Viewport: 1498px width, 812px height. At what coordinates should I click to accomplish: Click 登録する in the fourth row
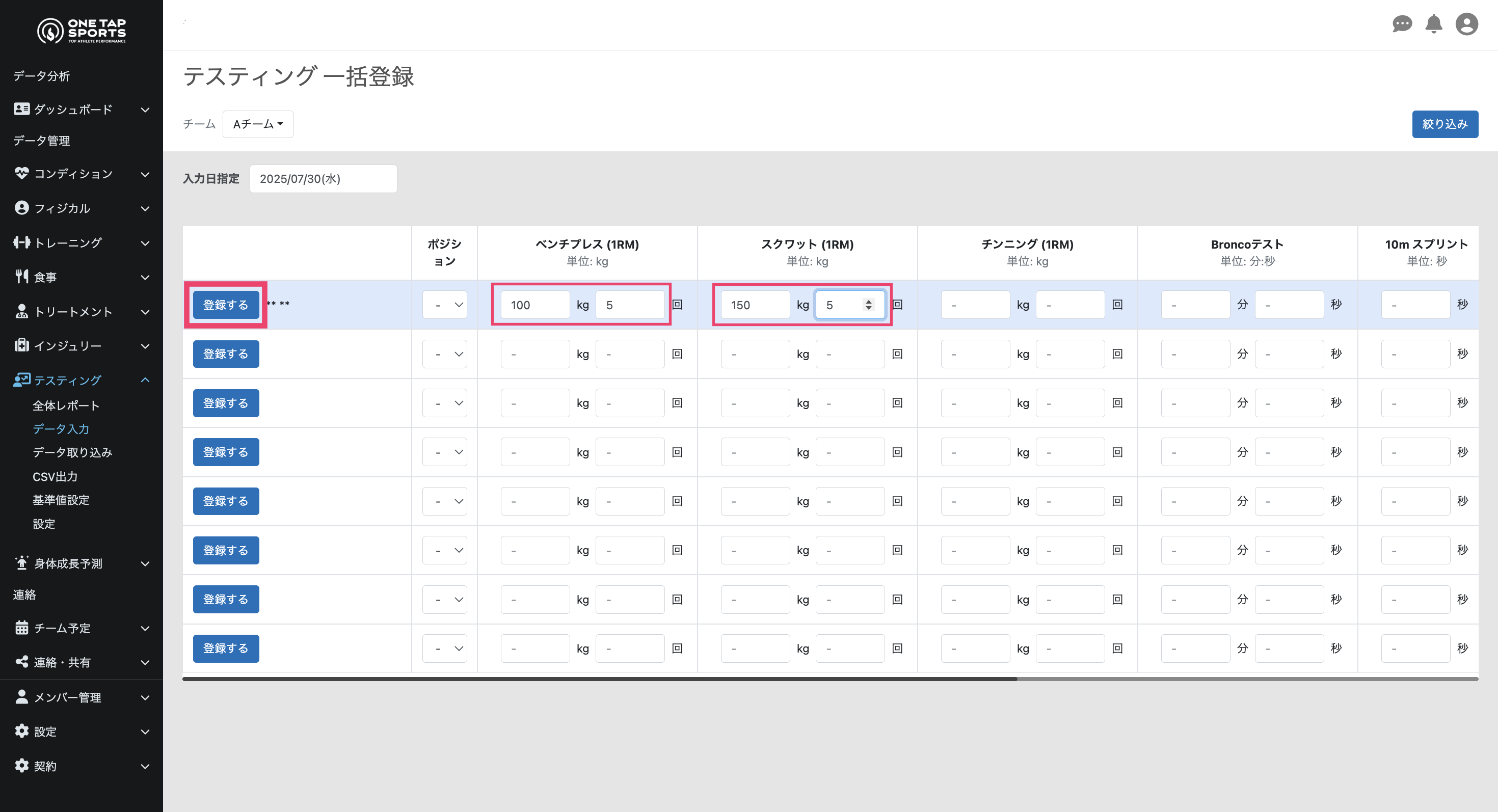(226, 452)
